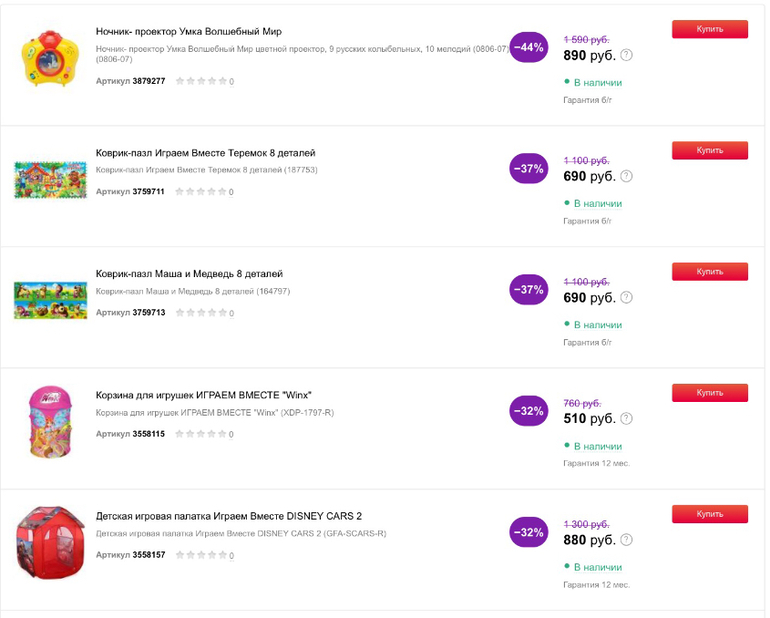Rate the Winx toy basket with stars

pos(201,434)
